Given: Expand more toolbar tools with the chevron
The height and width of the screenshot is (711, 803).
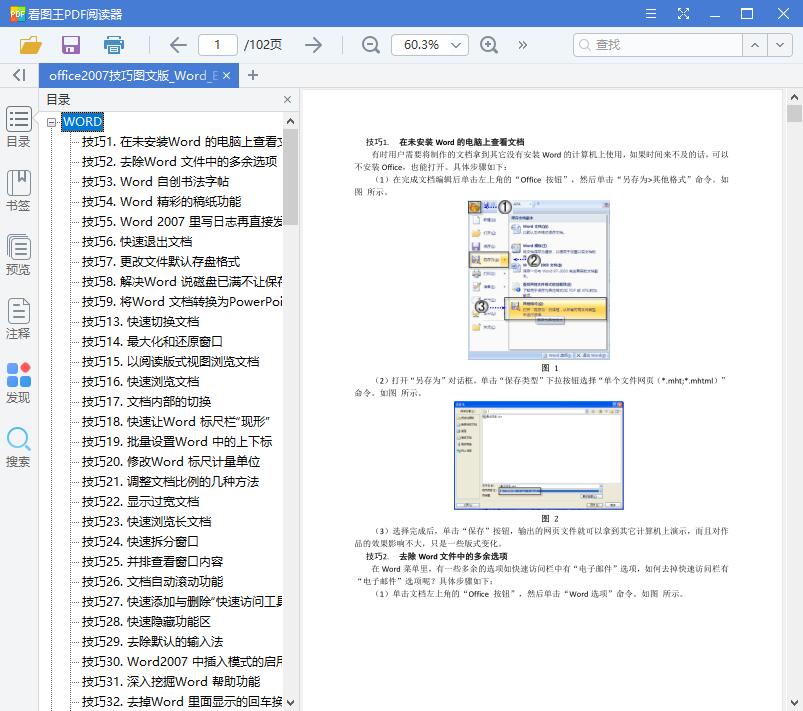Looking at the screenshot, I should coord(522,45).
